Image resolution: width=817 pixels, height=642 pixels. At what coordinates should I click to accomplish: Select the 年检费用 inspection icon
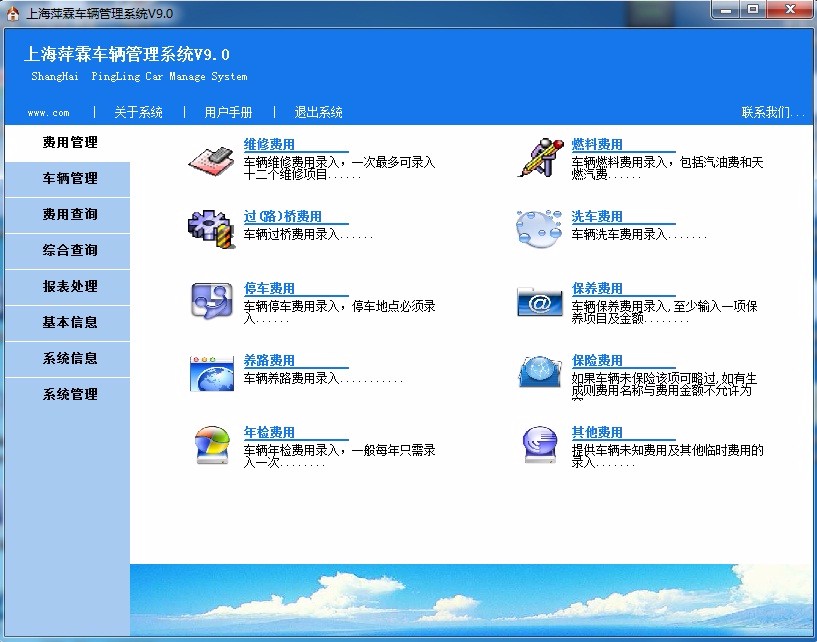pyautogui.click(x=210, y=444)
